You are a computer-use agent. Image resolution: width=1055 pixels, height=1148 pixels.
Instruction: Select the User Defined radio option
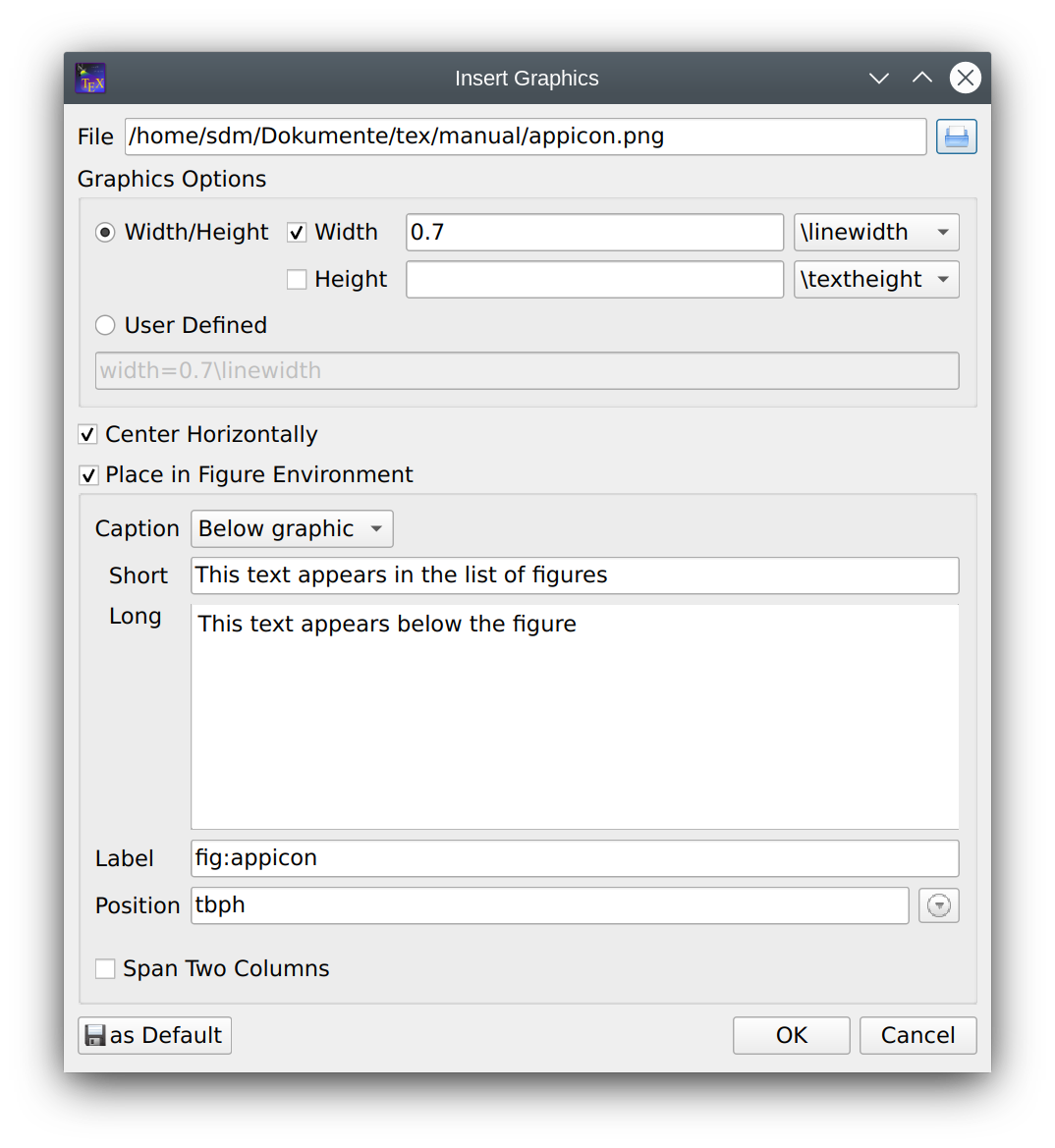[105, 325]
